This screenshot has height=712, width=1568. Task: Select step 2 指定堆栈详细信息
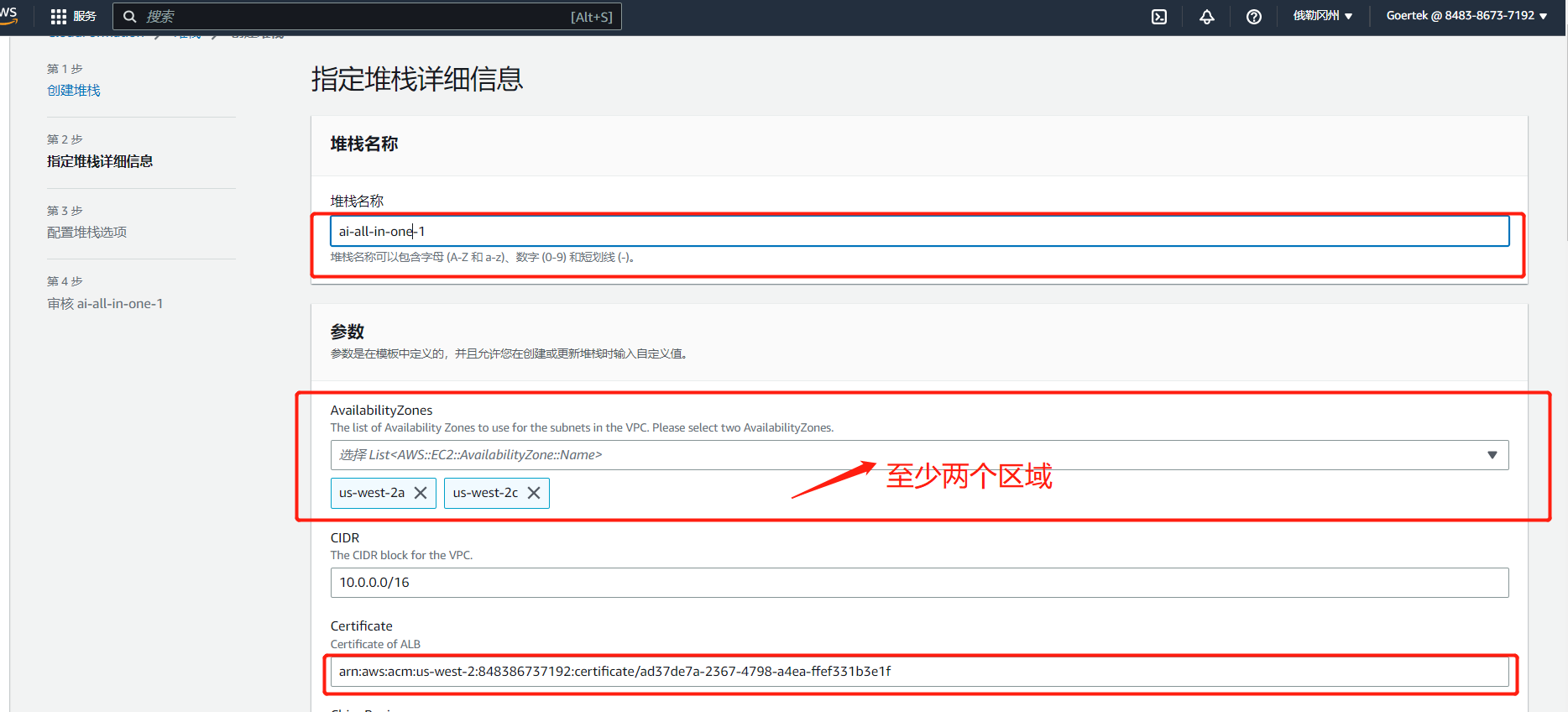click(x=100, y=161)
